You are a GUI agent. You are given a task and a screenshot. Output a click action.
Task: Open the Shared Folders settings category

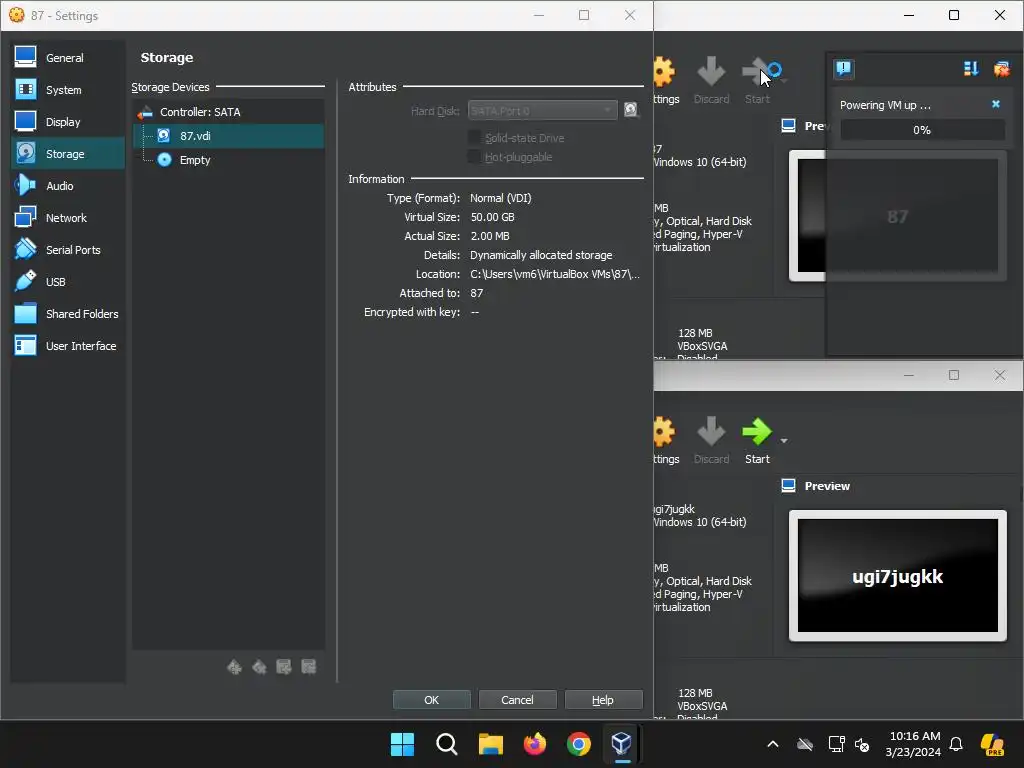click(x=67, y=313)
